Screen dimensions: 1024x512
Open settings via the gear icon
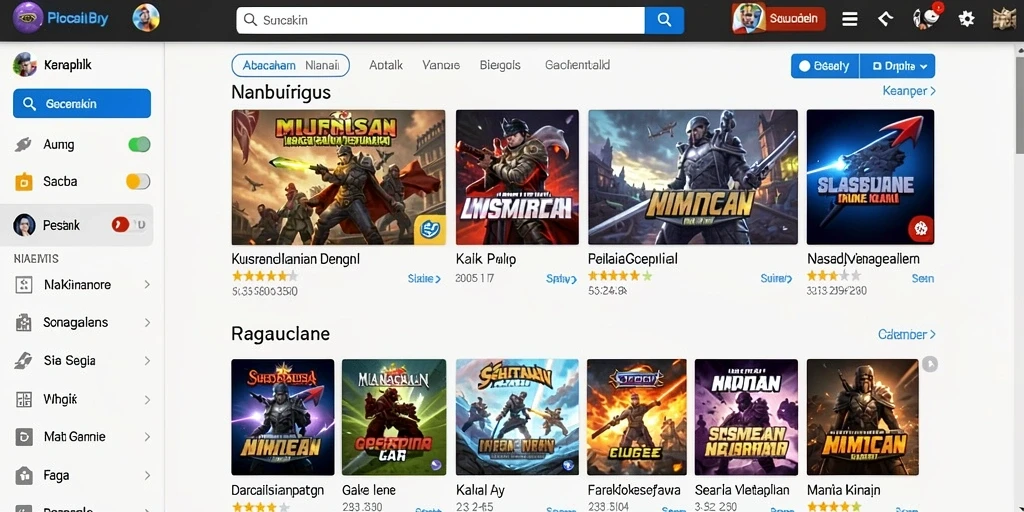(x=967, y=19)
